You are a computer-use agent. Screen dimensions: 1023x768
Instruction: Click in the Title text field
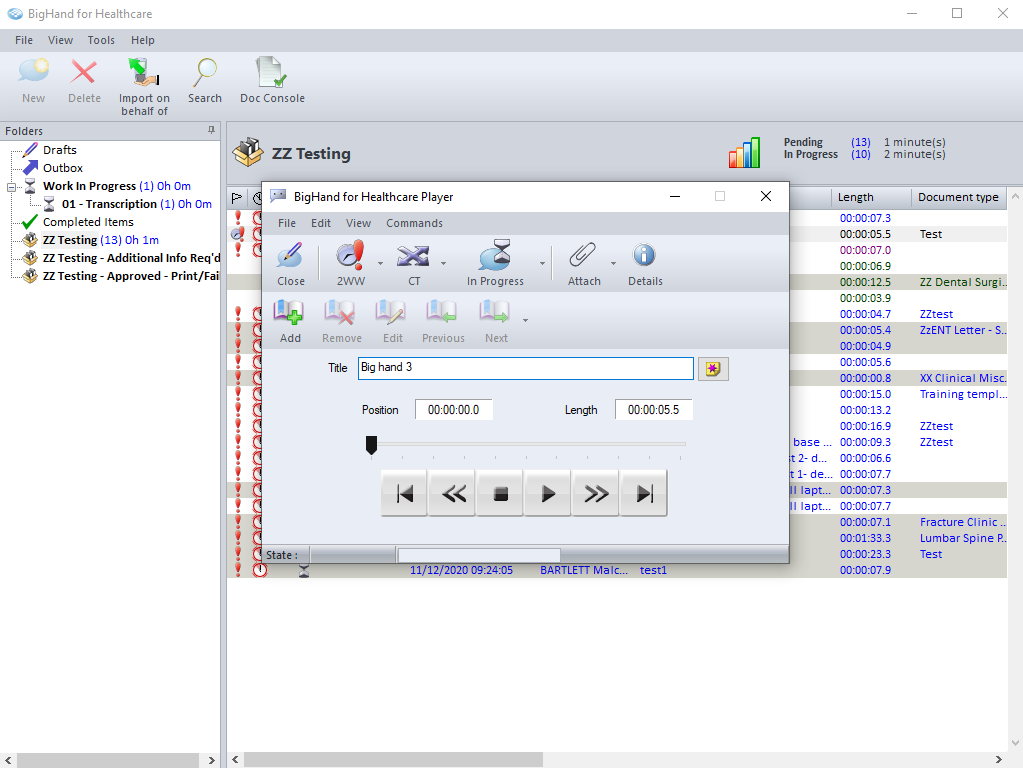point(525,368)
